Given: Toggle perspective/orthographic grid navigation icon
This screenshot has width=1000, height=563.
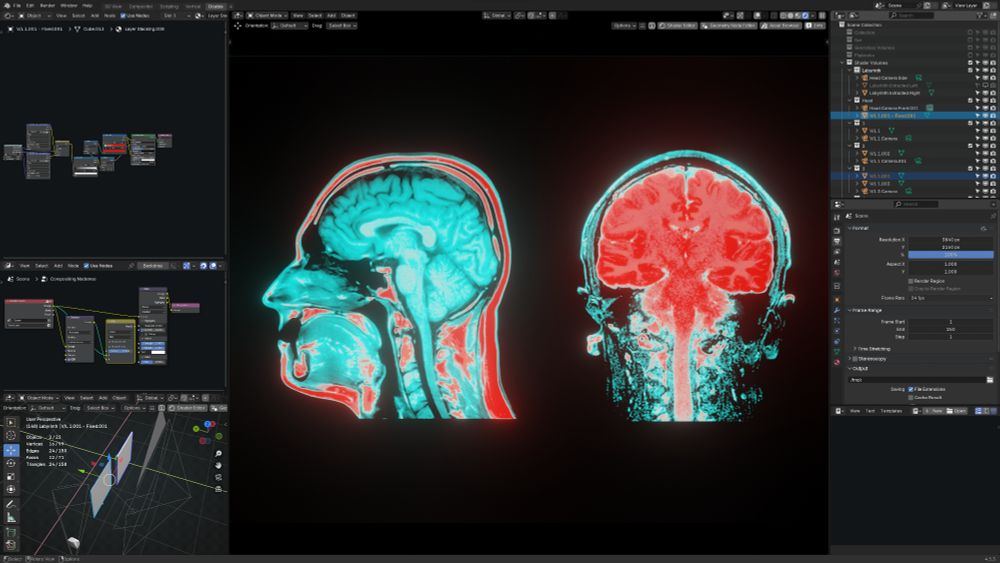Looking at the screenshot, I should (x=218, y=489).
